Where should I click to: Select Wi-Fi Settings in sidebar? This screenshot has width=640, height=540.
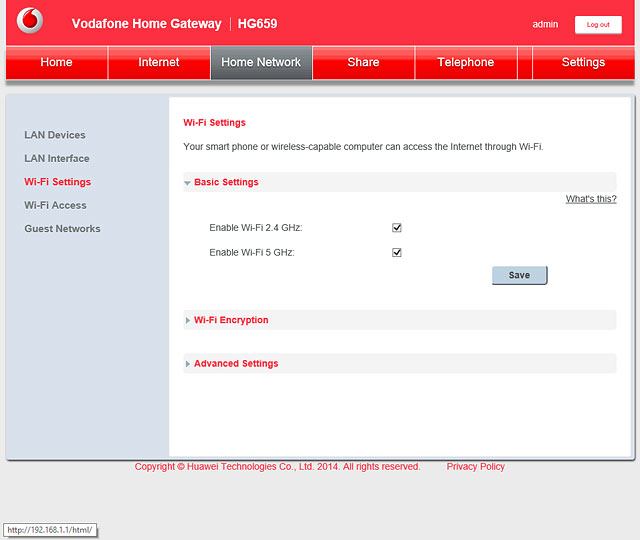coord(58,182)
